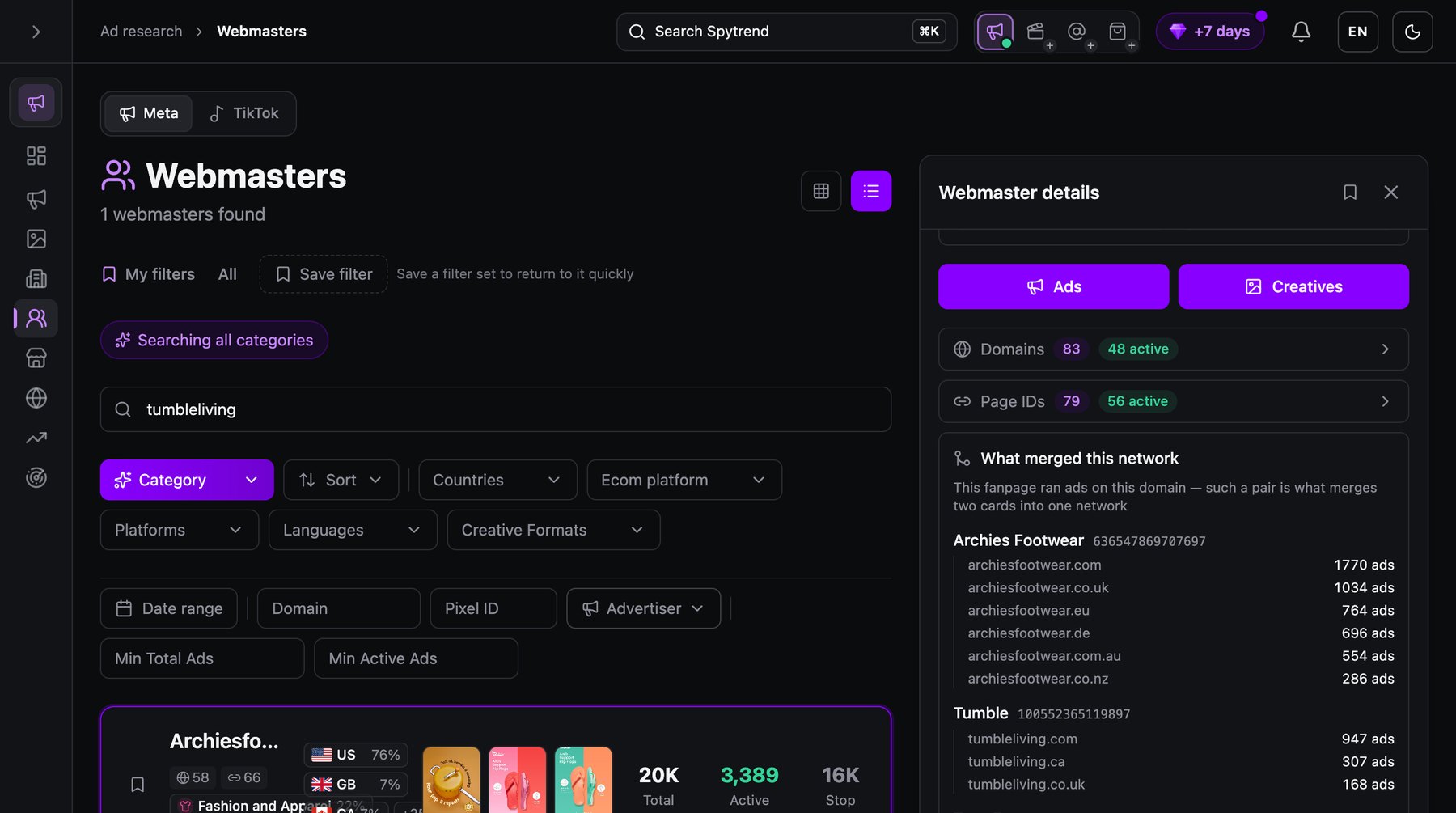Expand the Domains row in details
Image resolution: width=1456 pixels, height=813 pixels.
pyautogui.click(x=1174, y=349)
